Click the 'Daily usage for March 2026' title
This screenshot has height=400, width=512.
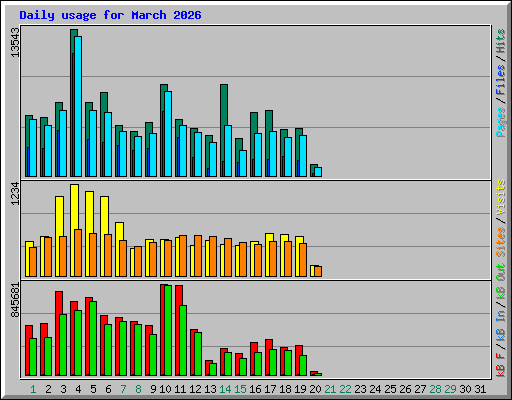tap(110, 15)
